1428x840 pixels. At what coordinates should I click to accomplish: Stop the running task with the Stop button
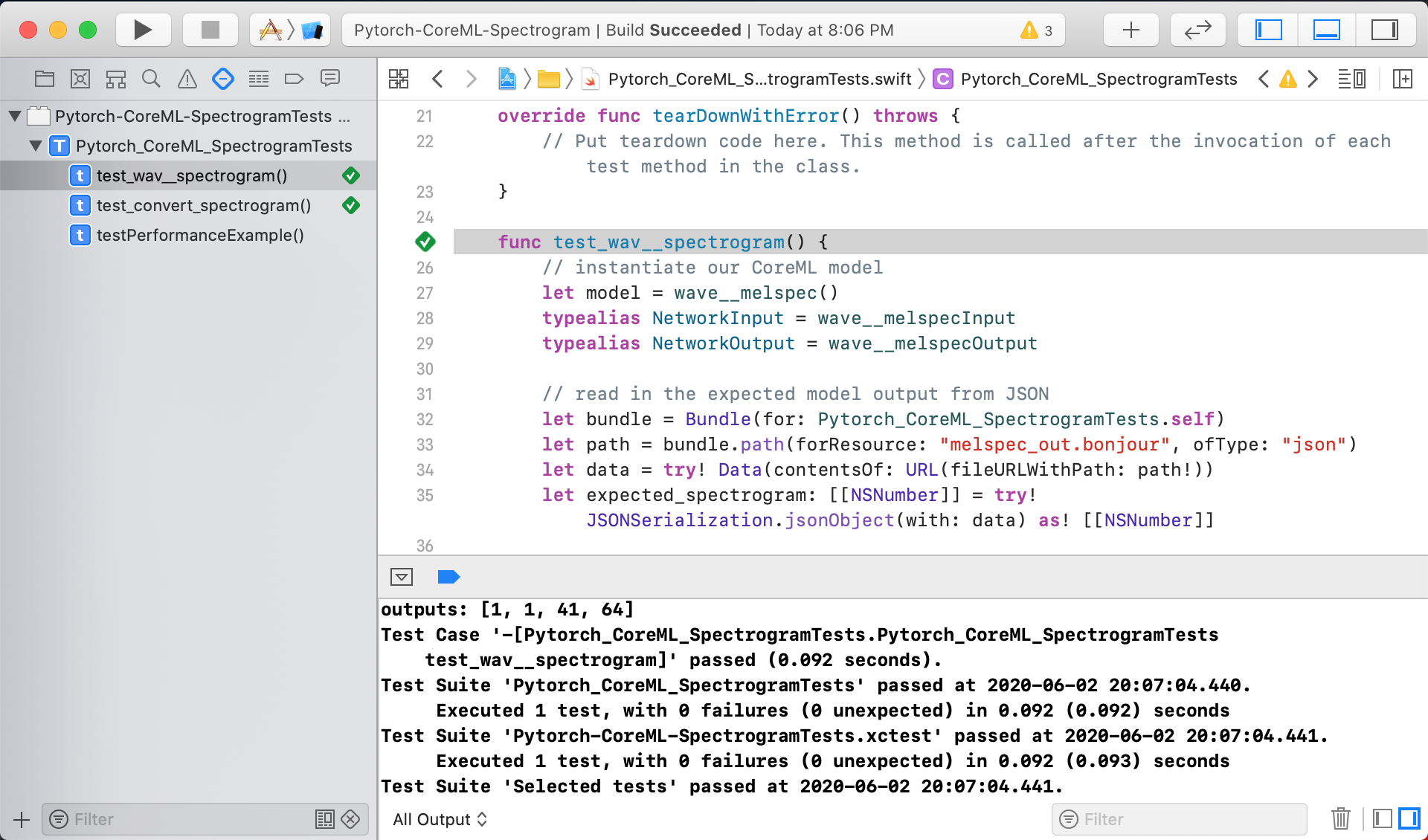(x=210, y=30)
